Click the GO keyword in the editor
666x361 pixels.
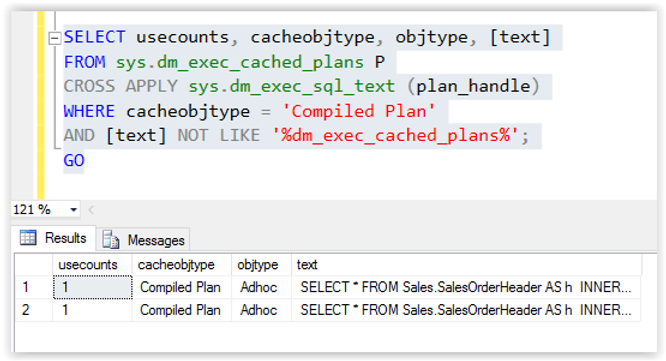pyautogui.click(x=74, y=161)
